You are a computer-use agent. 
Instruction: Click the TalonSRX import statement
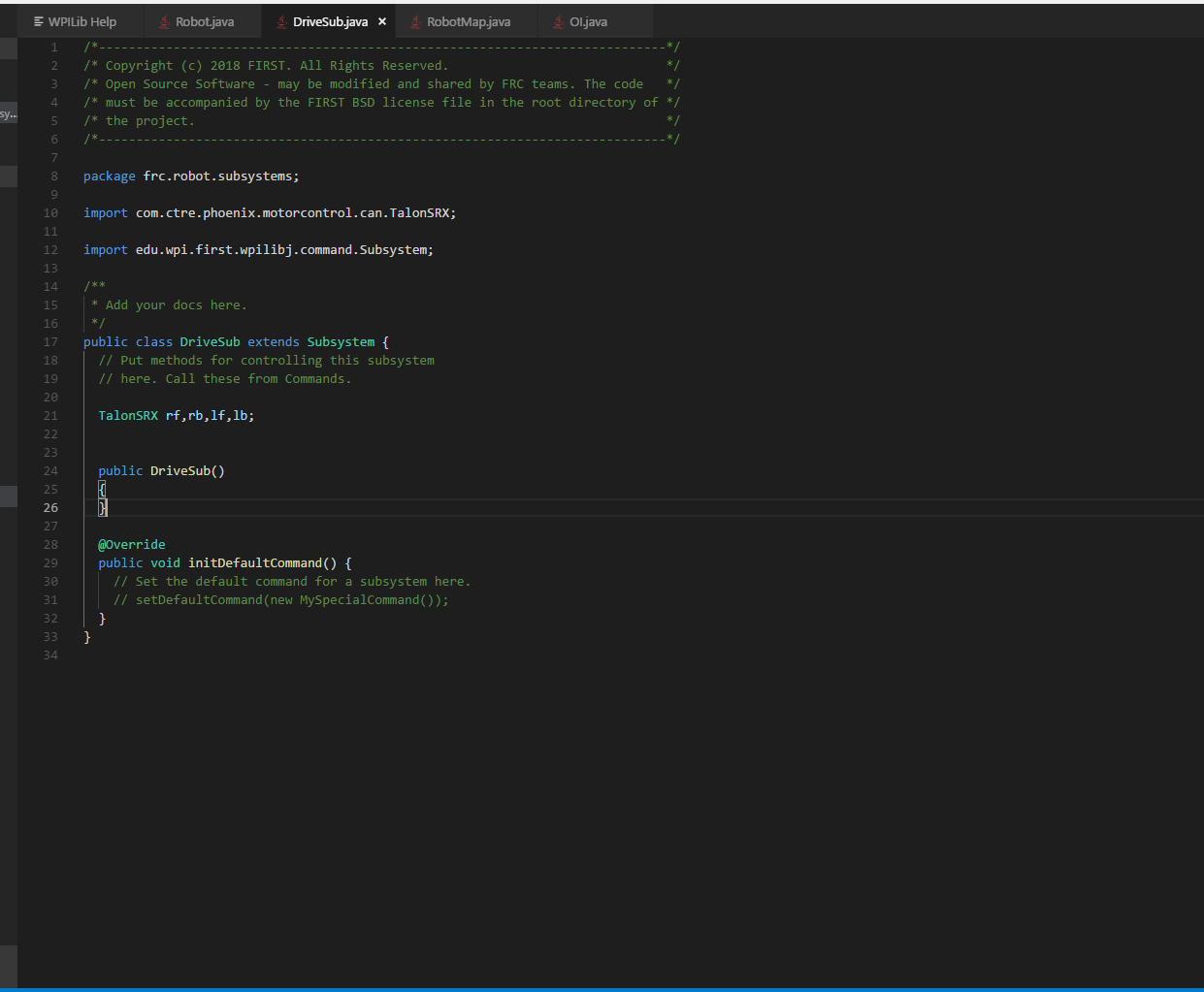[x=270, y=213]
